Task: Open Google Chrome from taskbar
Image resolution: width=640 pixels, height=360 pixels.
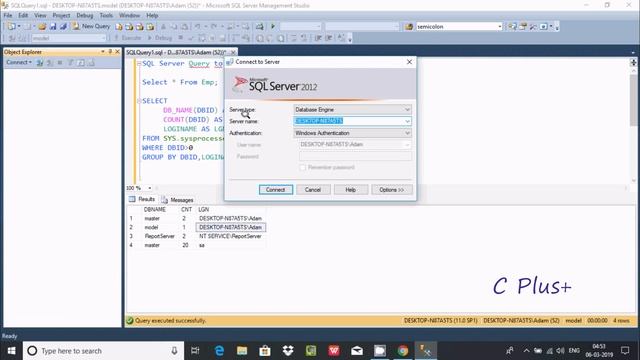Action: pos(403,351)
